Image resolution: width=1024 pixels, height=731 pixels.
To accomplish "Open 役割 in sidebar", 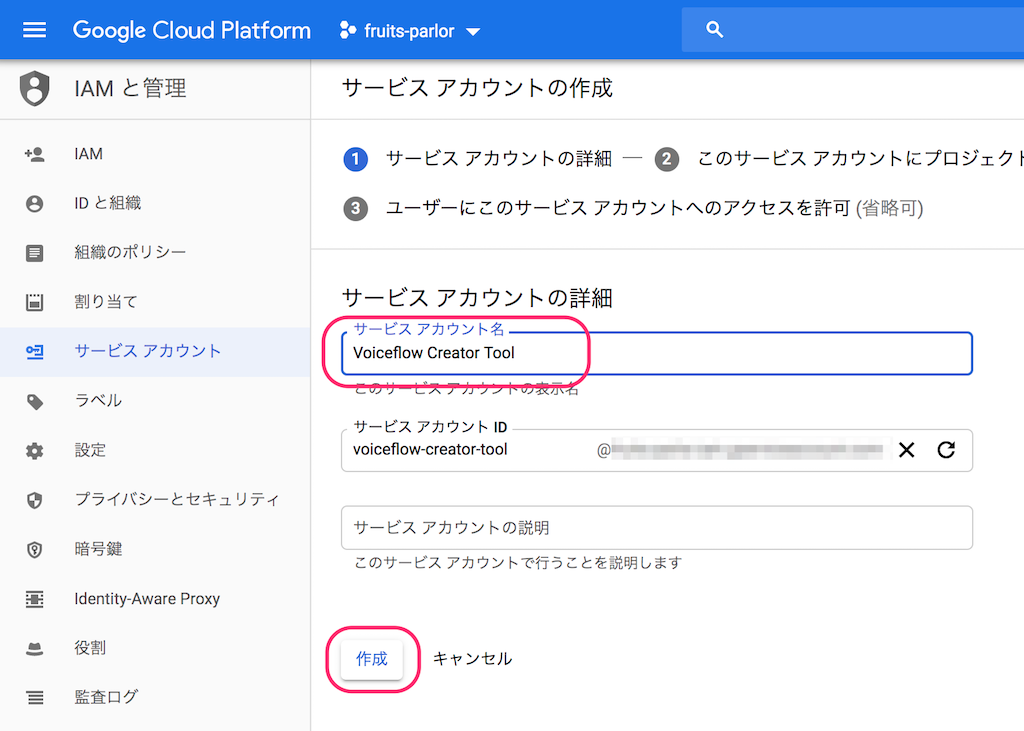I will (x=155, y=648).
